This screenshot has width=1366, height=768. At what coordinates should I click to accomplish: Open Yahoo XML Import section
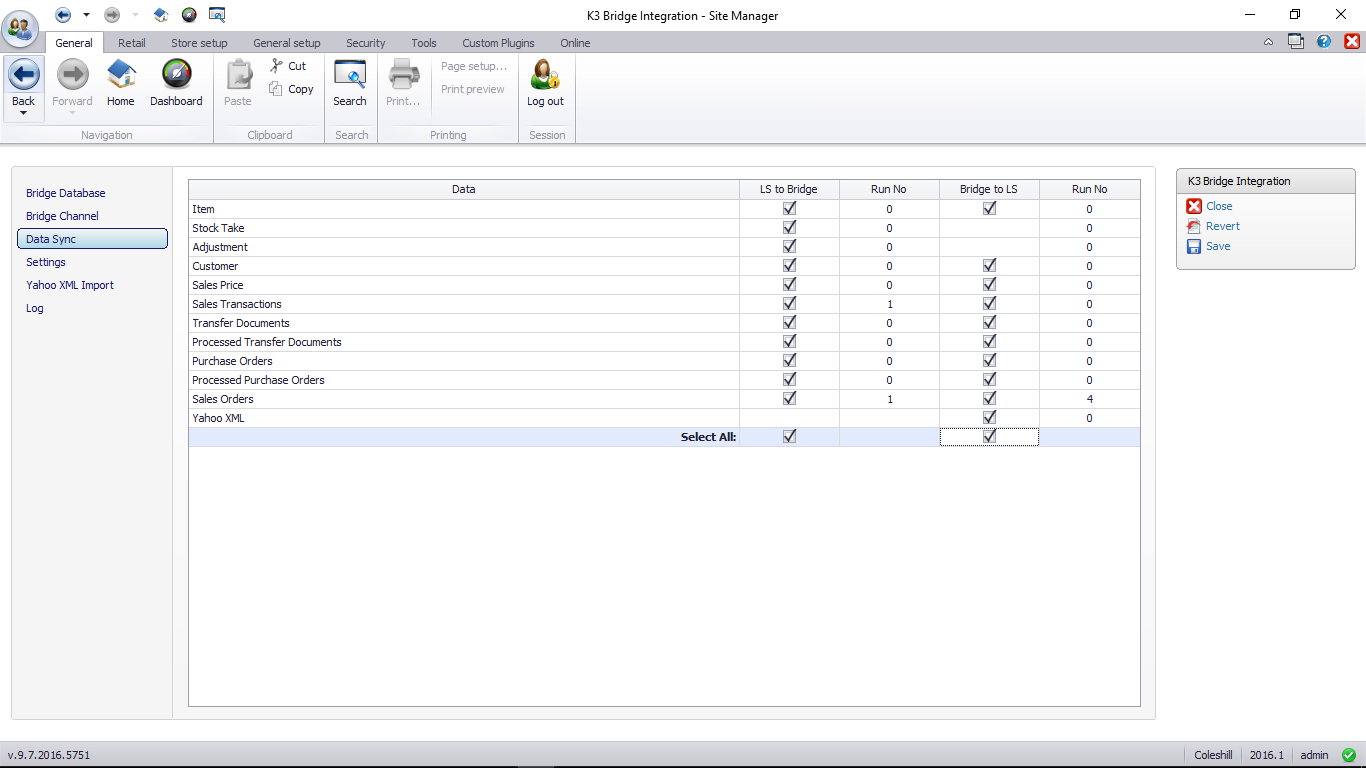tap(70, 285)
